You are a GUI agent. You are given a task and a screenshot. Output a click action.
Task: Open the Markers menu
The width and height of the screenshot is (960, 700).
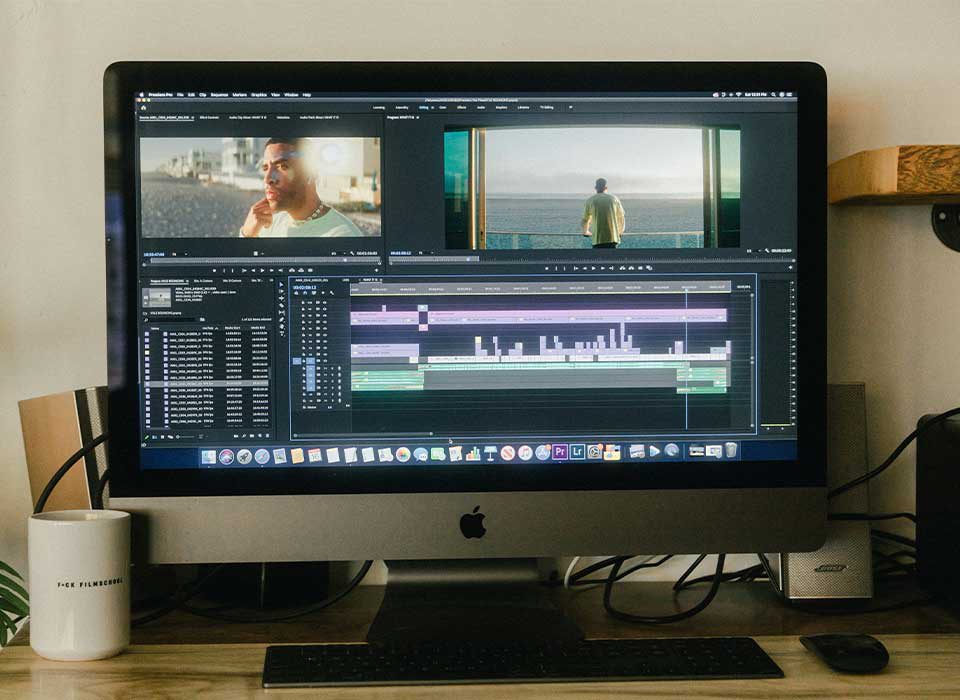[x=240, y=94]
